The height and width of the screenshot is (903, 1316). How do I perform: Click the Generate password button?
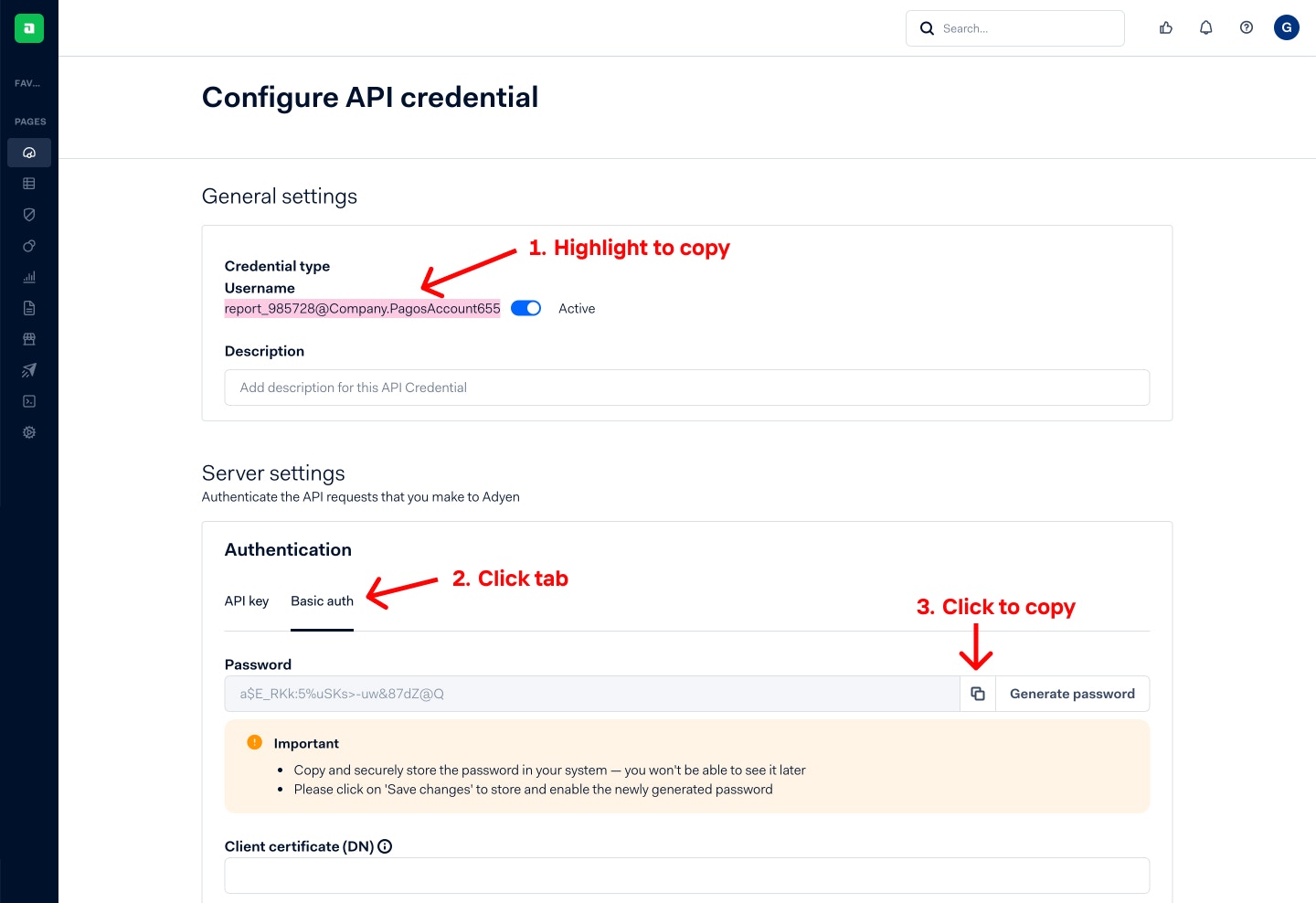pos(1072,694)
